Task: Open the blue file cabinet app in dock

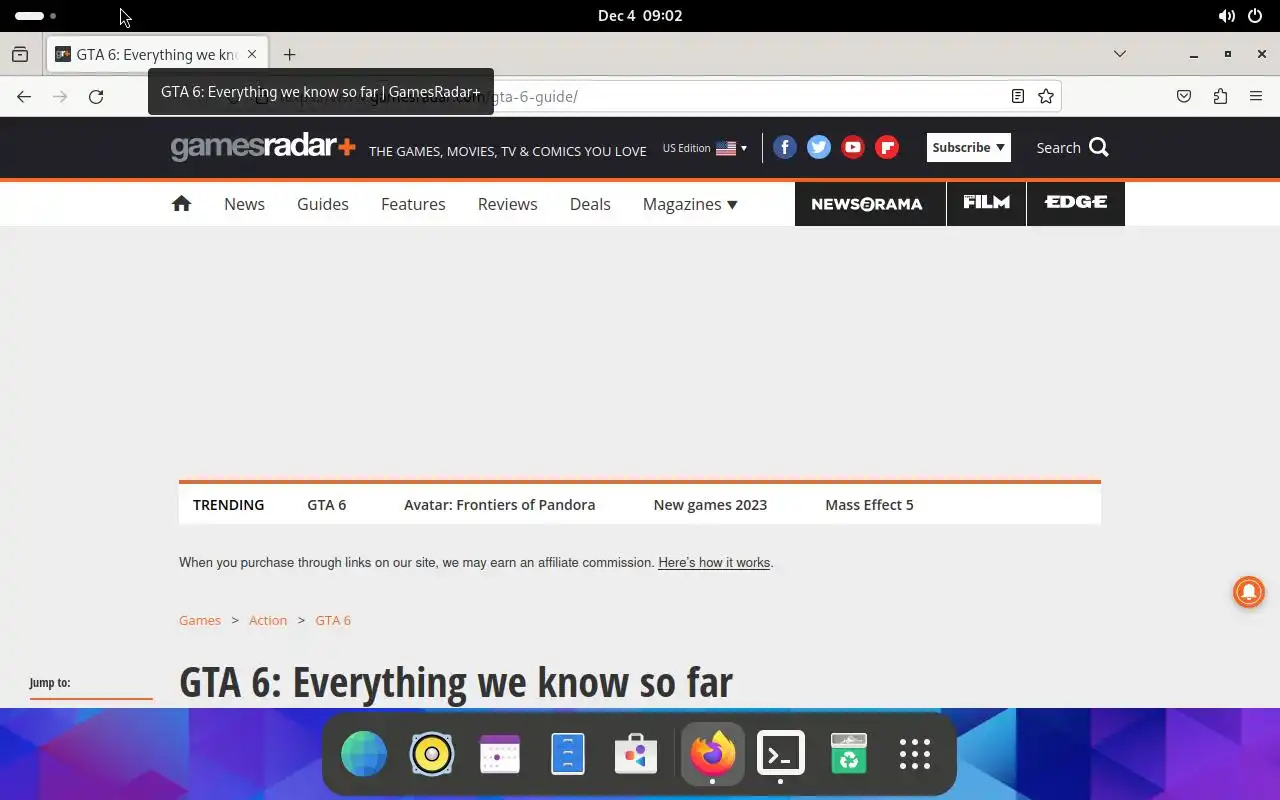Action: tap(568, 754)
